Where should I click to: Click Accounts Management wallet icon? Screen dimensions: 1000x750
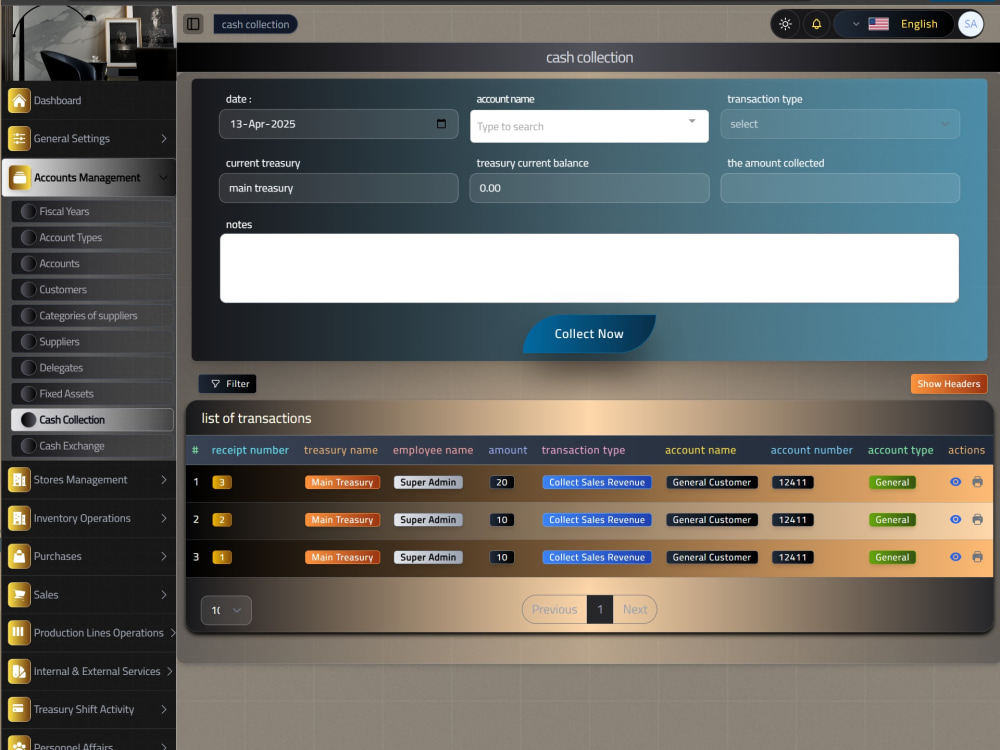pos(19,177)
